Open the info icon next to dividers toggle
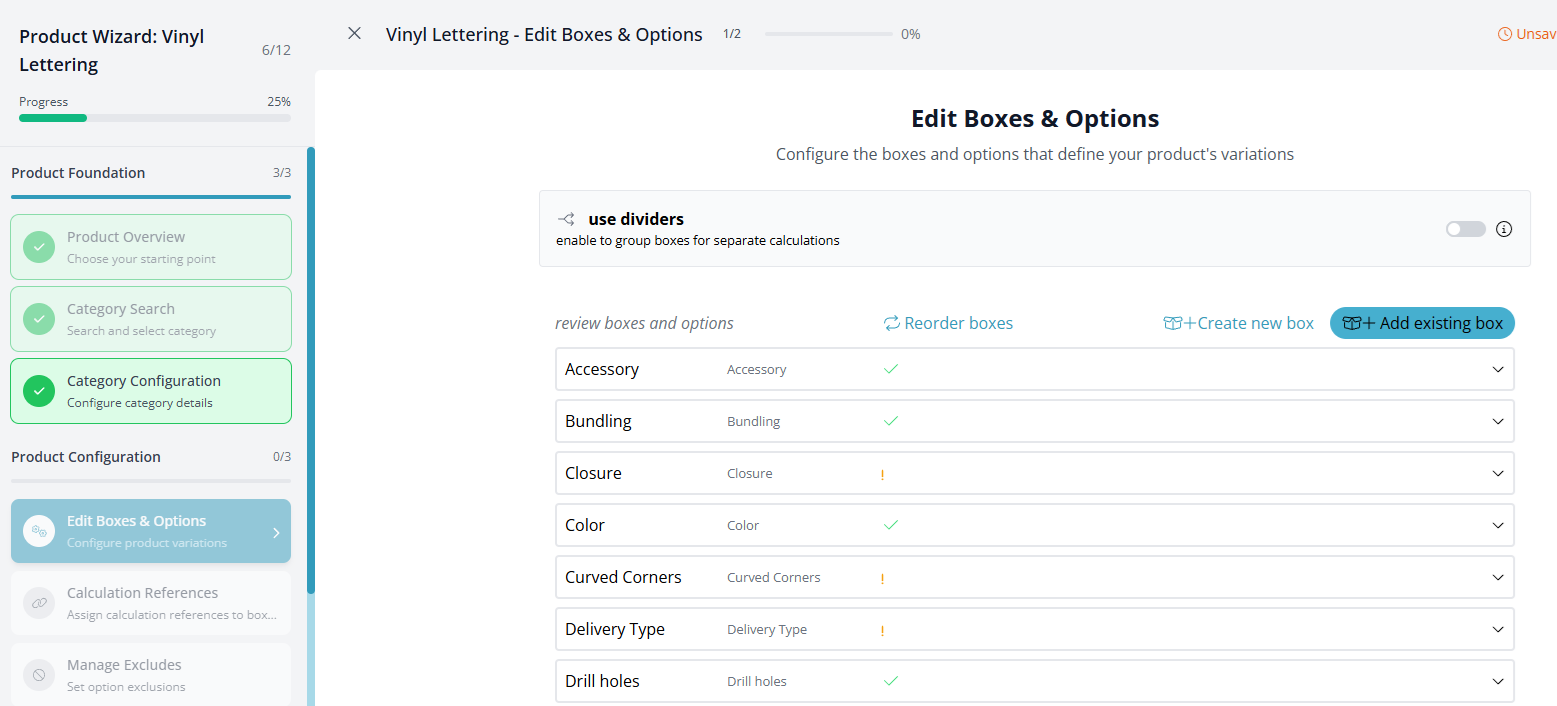This screenshot has width=1557, height=706. pos(1504,229)
